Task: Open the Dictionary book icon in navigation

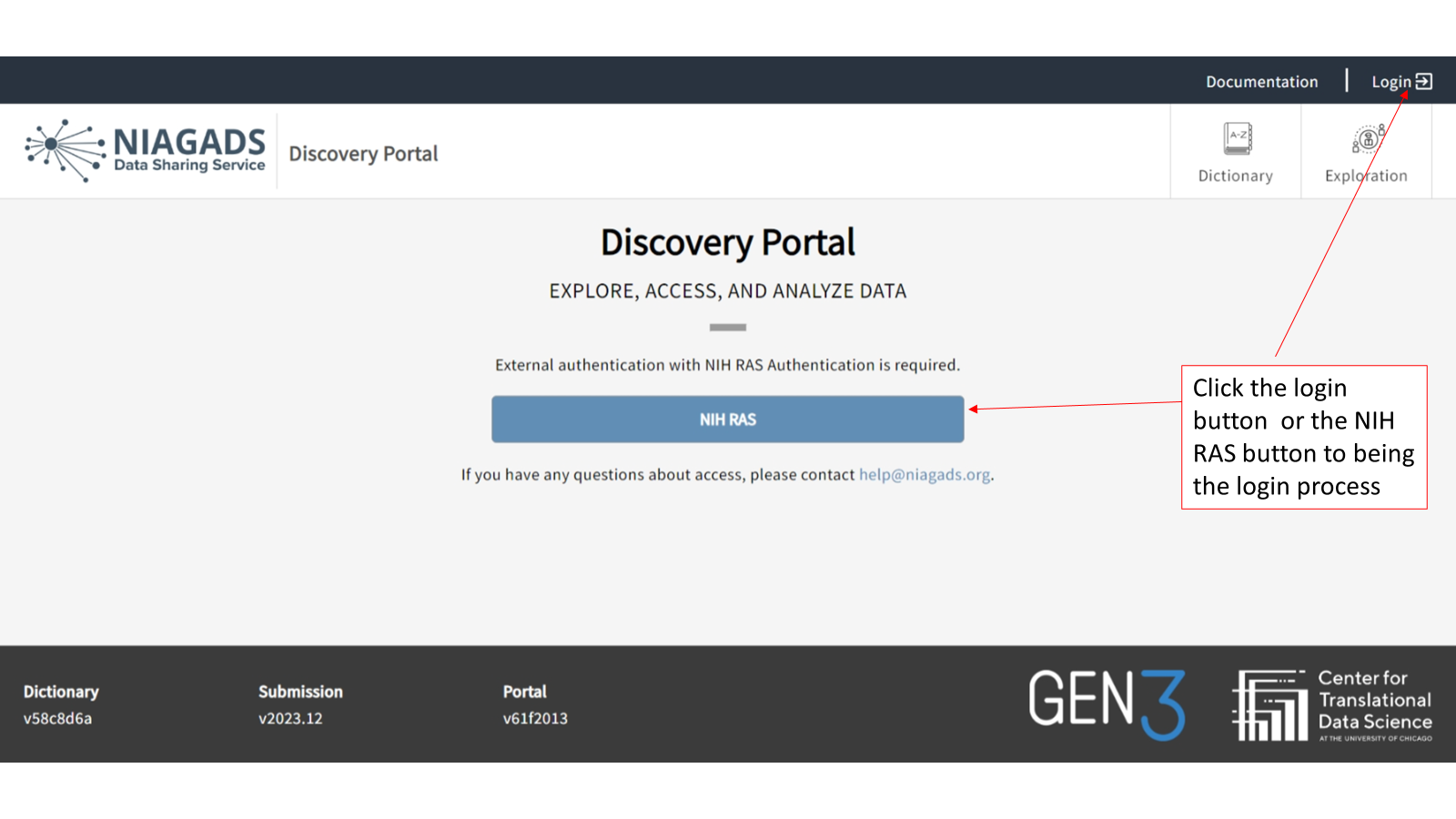Action: tap(1237, 139)
